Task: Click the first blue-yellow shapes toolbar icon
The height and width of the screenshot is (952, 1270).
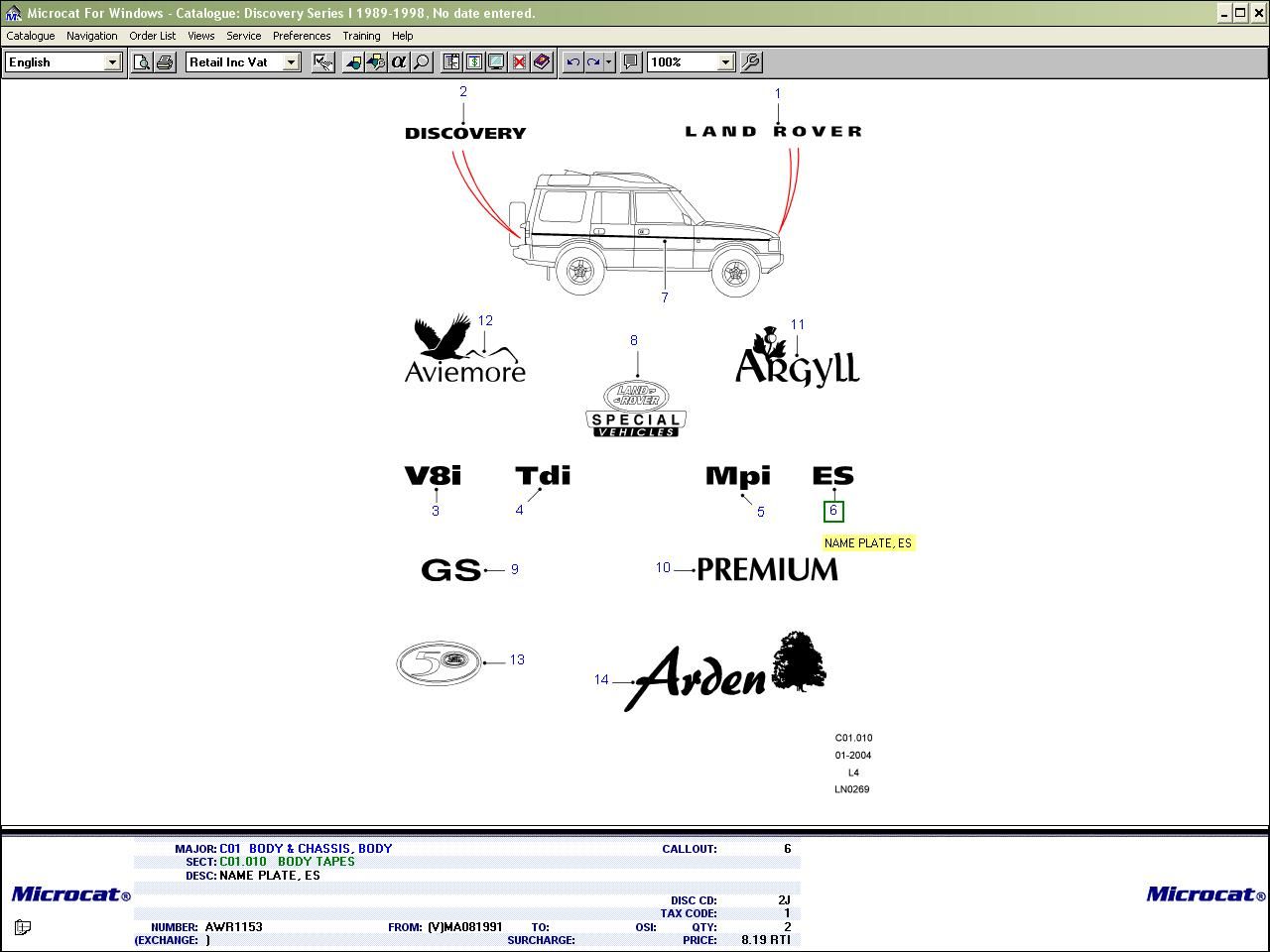Action: (x=353, y=61)
